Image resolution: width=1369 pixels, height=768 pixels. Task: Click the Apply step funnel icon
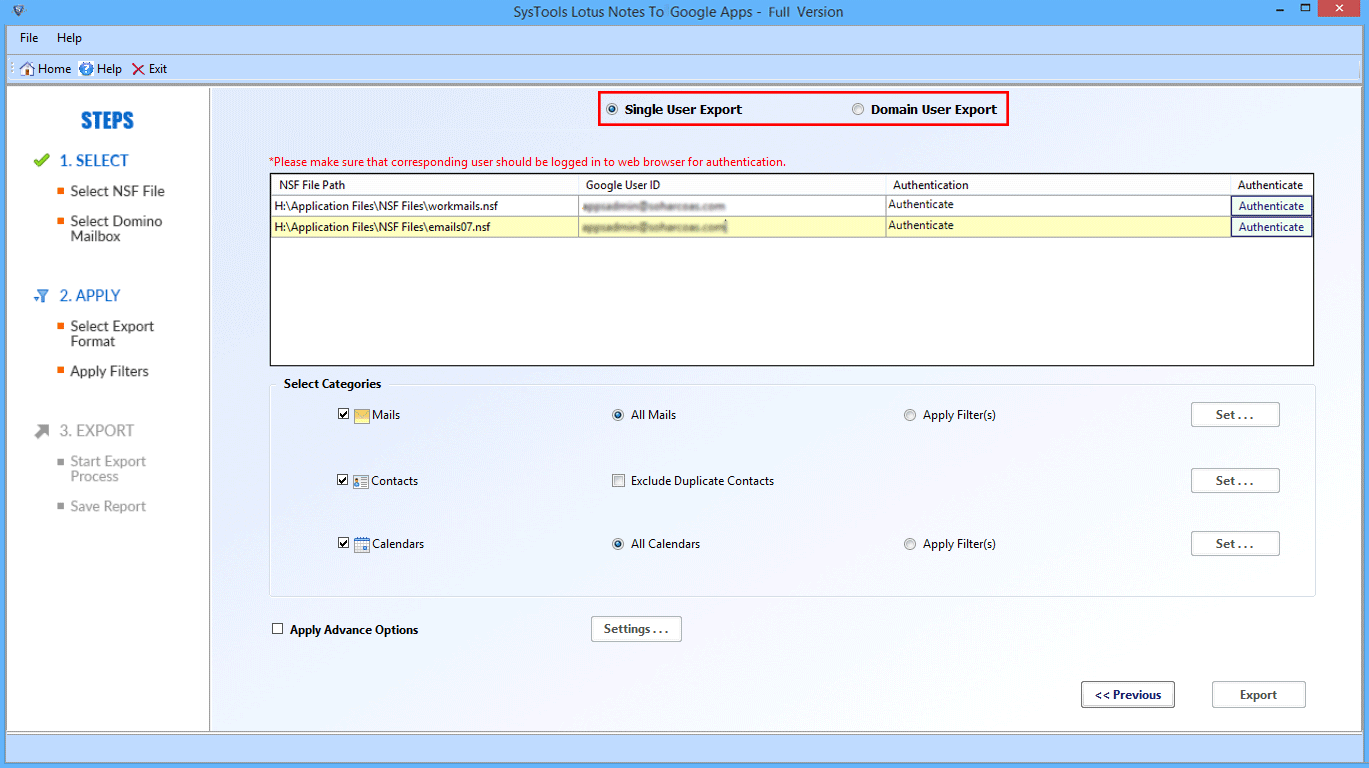coord(41,296)
